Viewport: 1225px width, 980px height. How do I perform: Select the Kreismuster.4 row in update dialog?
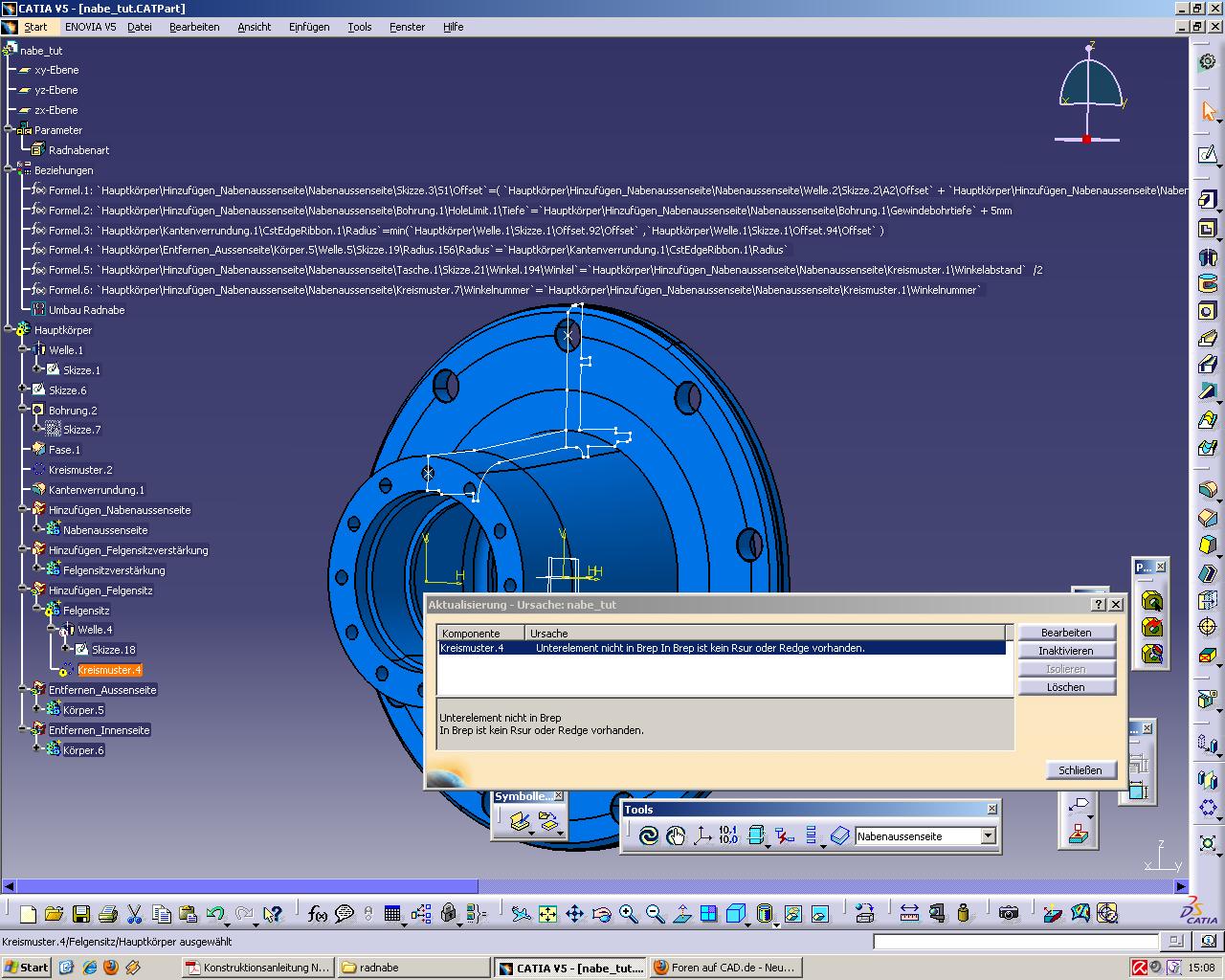point(722,648)
